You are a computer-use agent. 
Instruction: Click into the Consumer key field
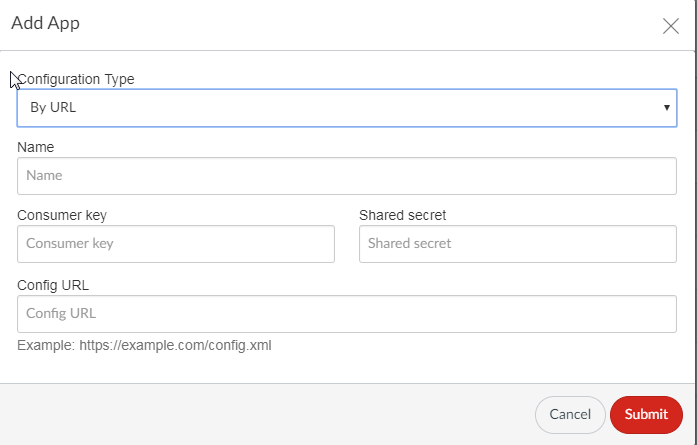(176, 243)
